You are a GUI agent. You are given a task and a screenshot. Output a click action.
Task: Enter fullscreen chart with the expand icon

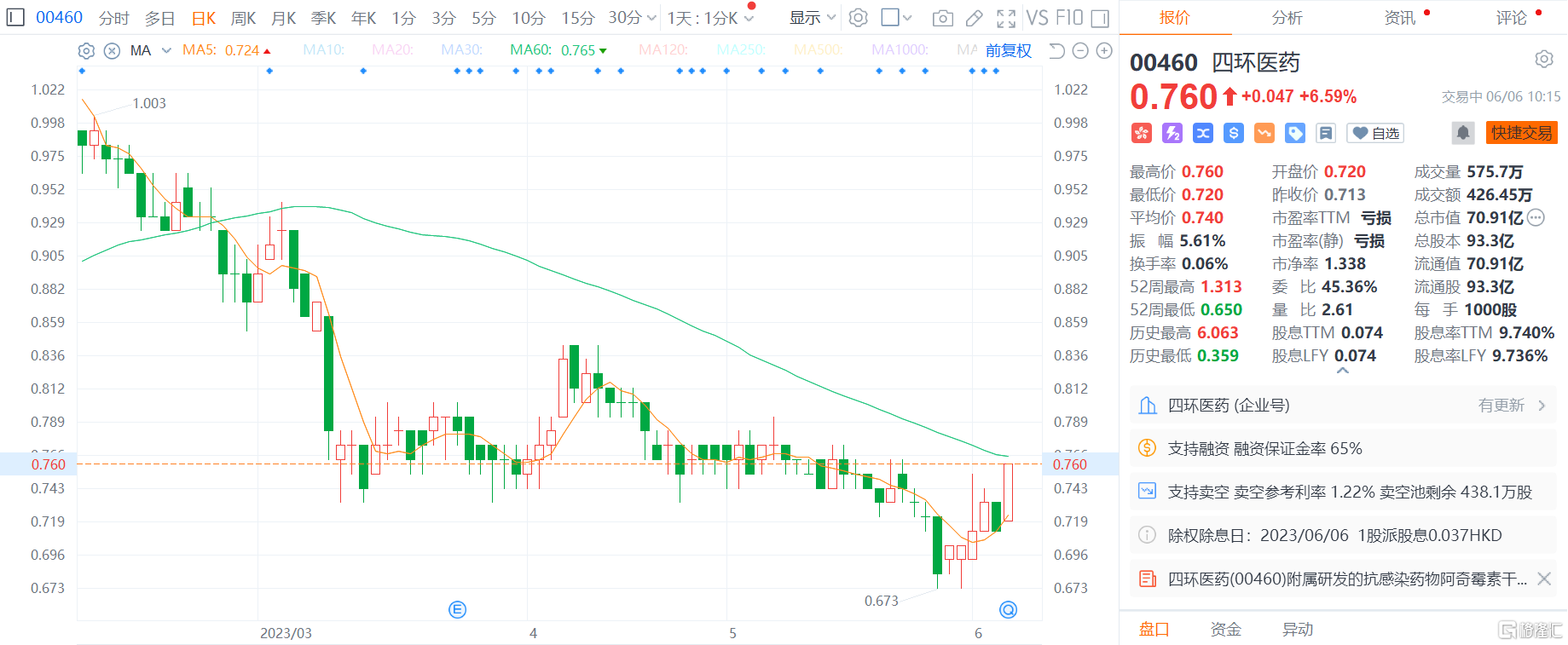point(1006,18)
